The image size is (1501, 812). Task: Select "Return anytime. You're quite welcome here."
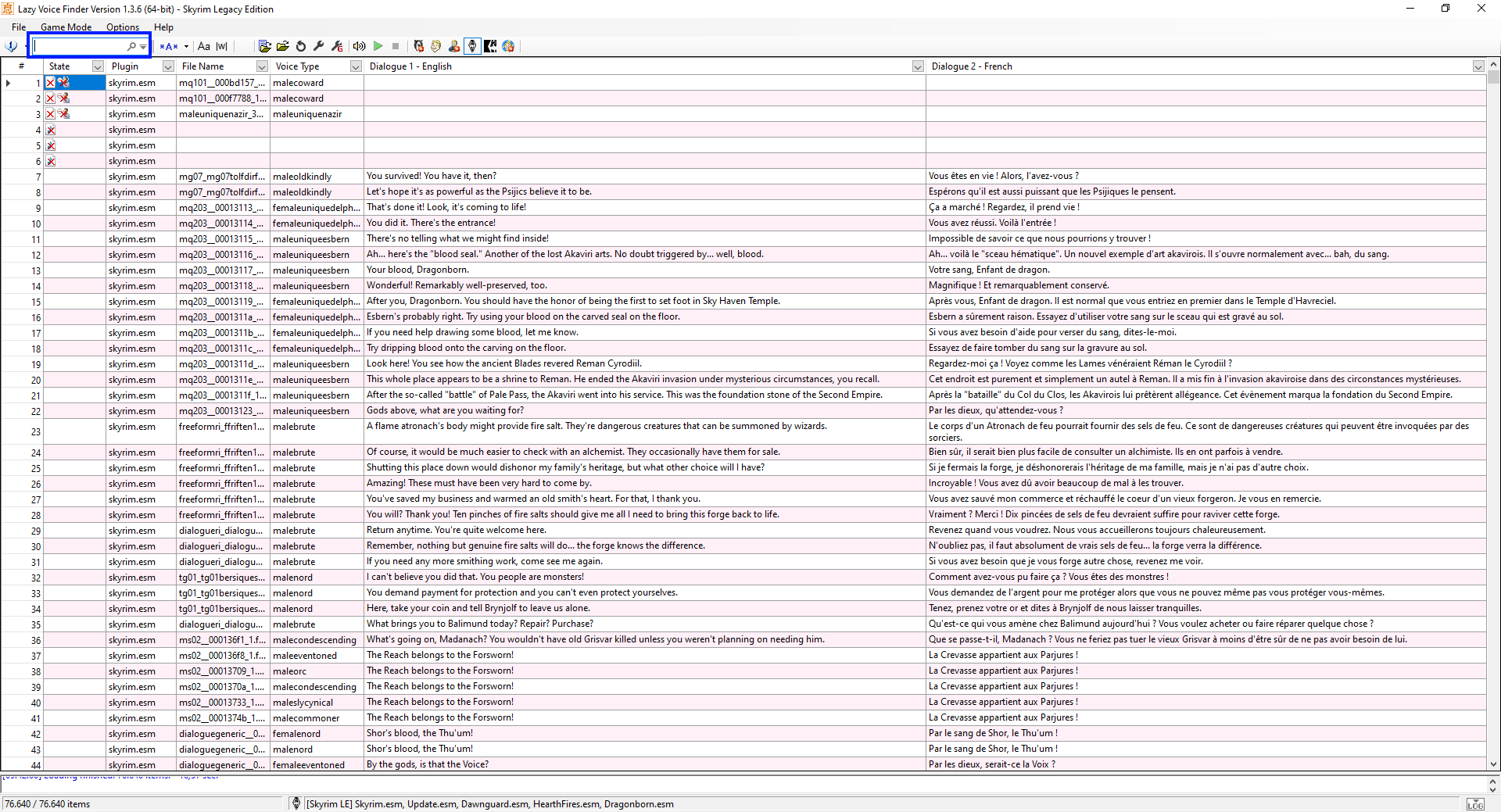coord(644,530)
